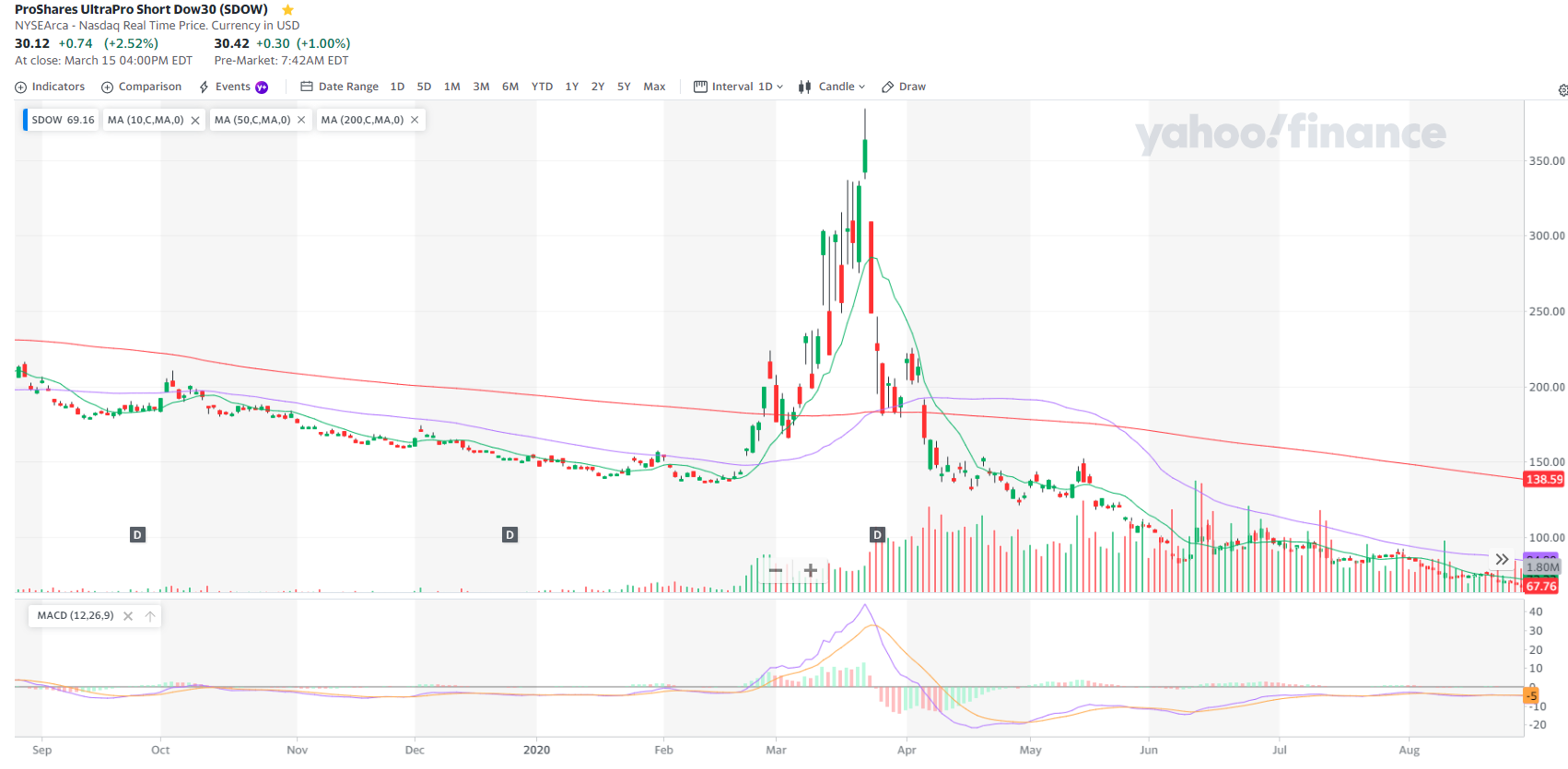Image resolution: width=1568 pixels, height=769 pixels.
Task: Select the 6M date range
Action: click(x=510, y=87)
